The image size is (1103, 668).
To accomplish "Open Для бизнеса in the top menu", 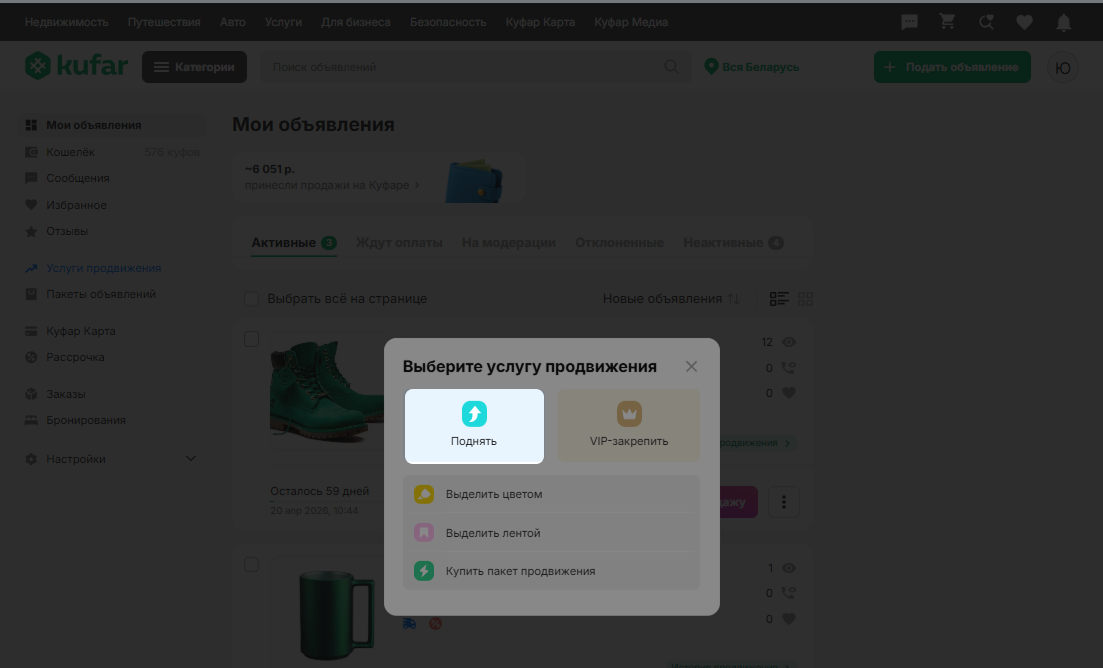I will [x=355, y=23].
